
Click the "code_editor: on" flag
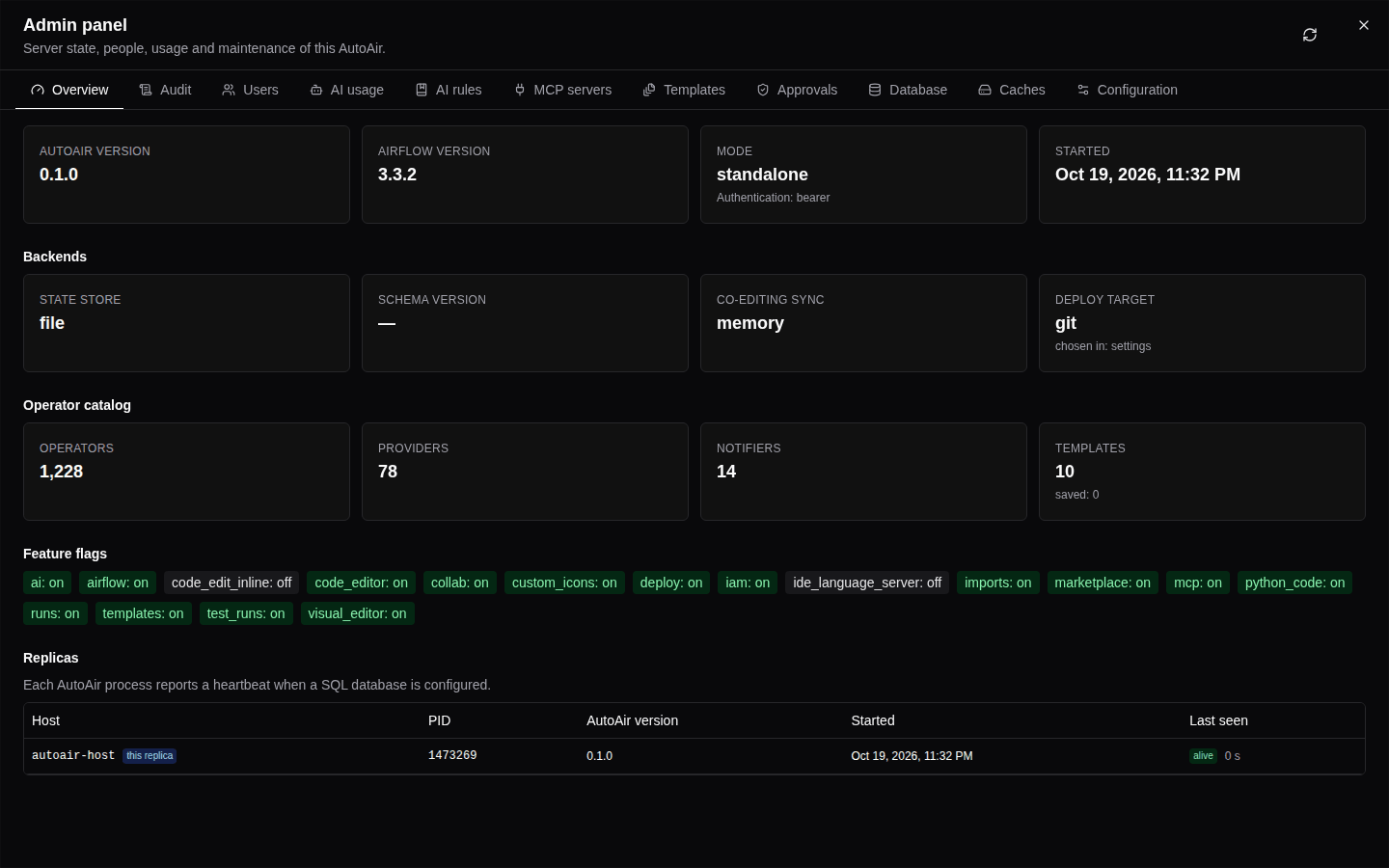(x=362, y=583)
